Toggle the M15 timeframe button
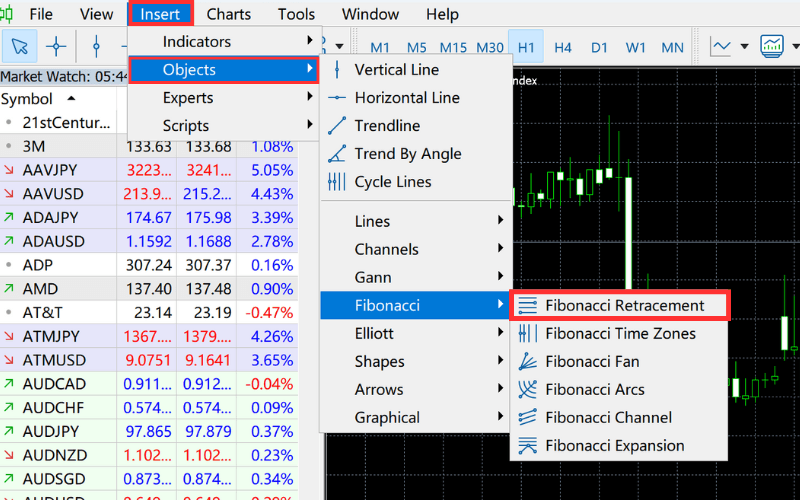 (x=453, y=47)
